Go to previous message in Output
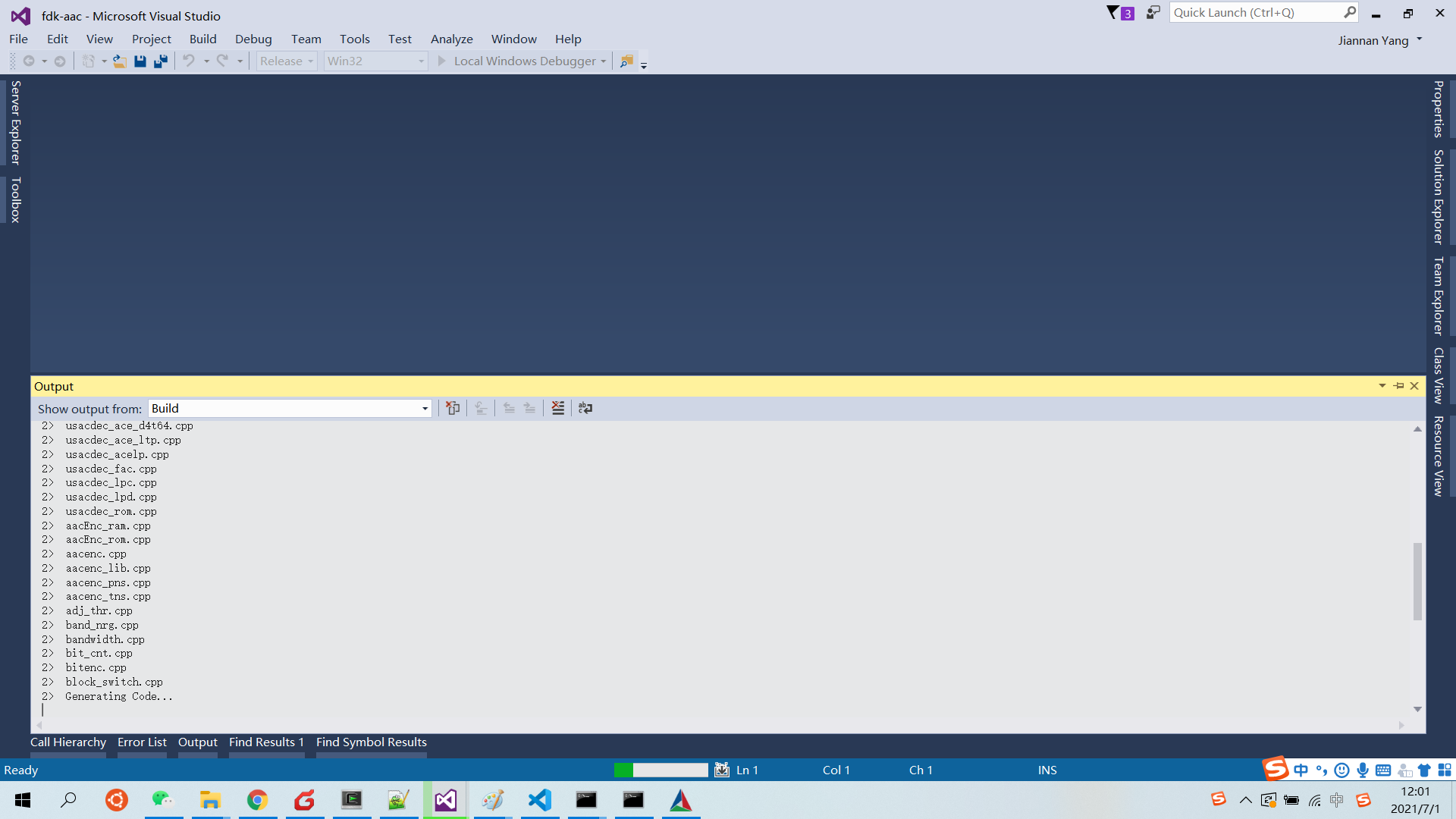Screen dimensions: 1456x819 pyautogui.click(x=509, y=408)
